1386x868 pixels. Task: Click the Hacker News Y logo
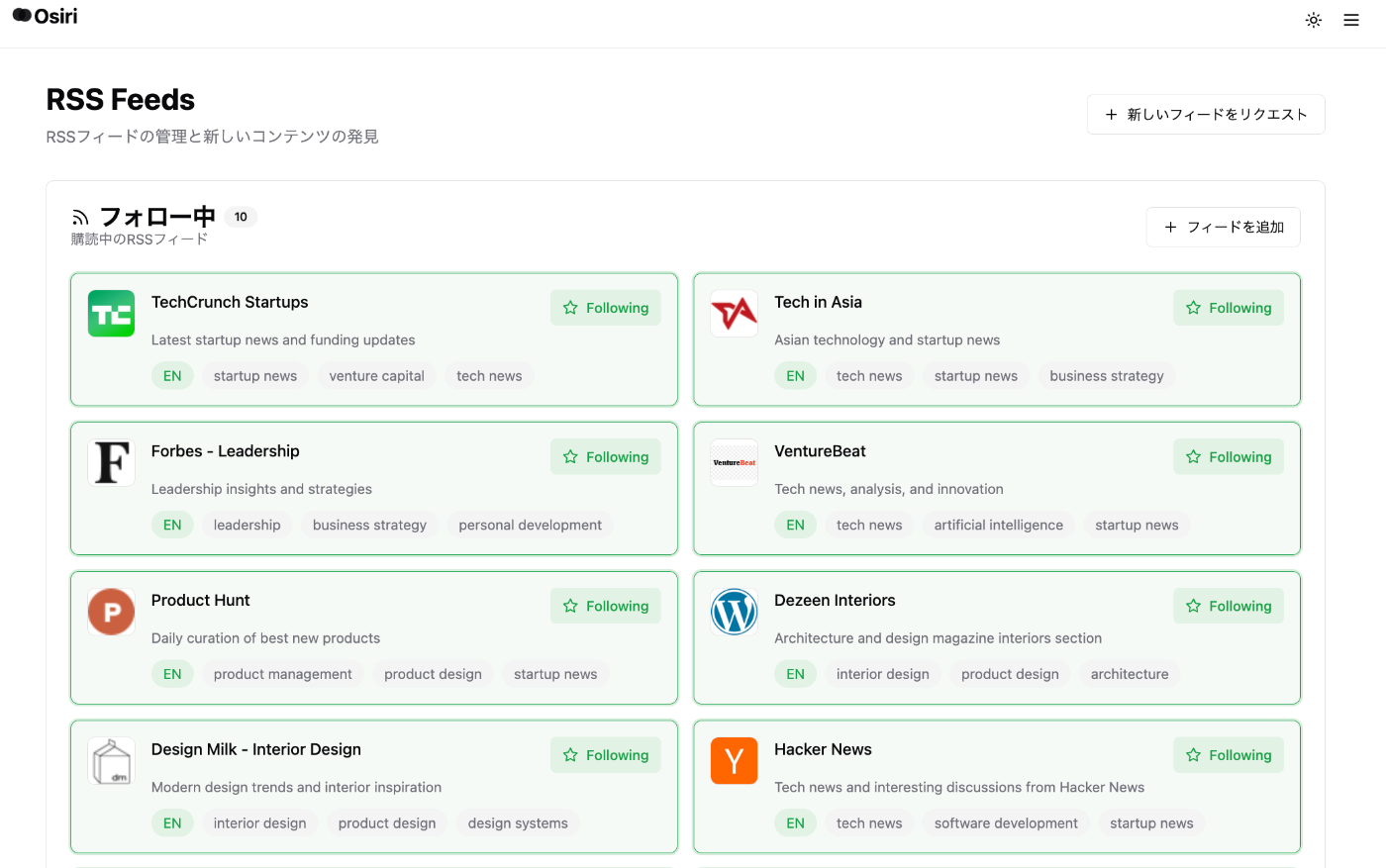(x=735, y=761)
